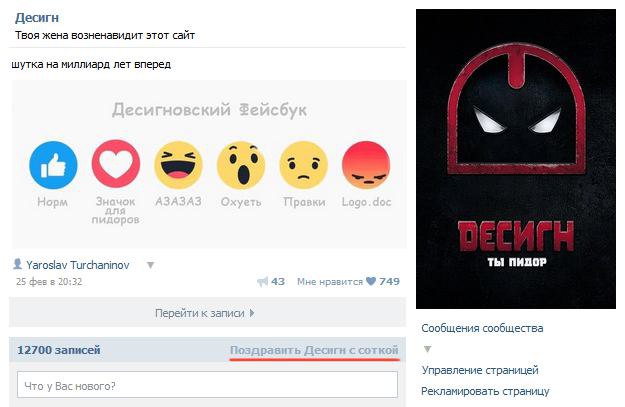Click the megaphone share icon with 43
The height and width of the screenshot is (407, 625).
(263, 282)
